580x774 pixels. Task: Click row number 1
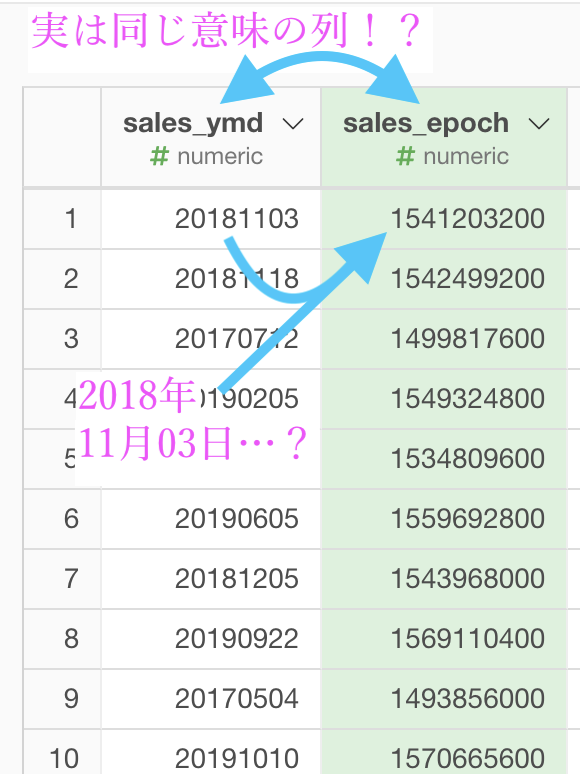point(71,219)
